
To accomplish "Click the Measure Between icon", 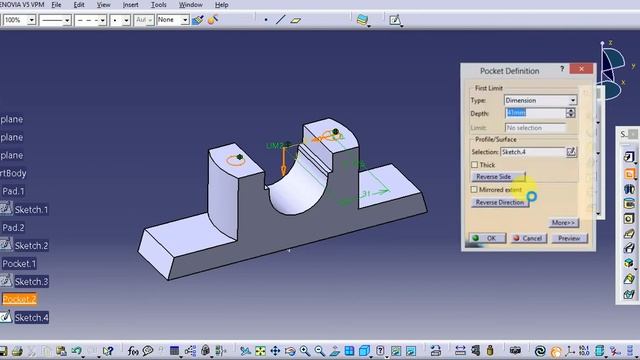I will pos(460,351).
